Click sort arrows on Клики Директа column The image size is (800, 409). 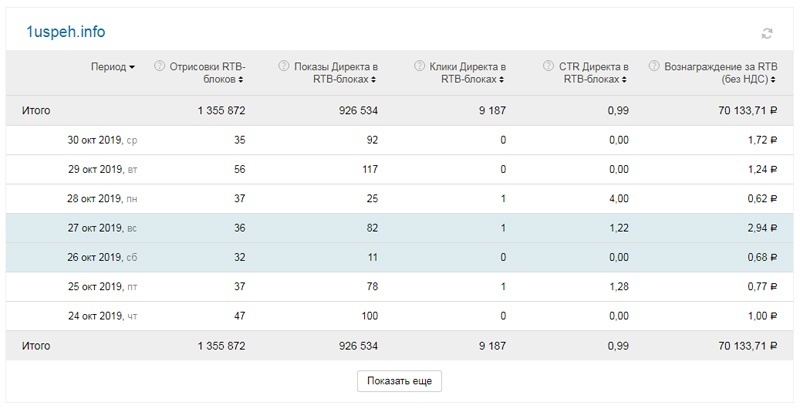click(504, 79)
